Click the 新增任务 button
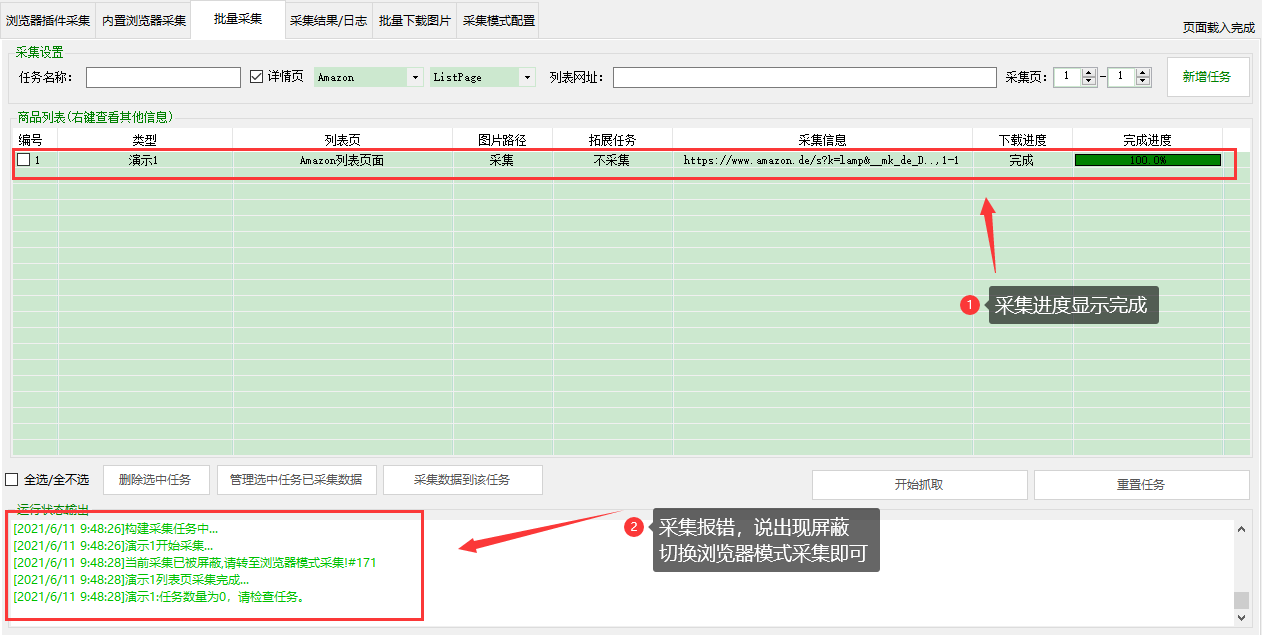 click(1208, 77)
